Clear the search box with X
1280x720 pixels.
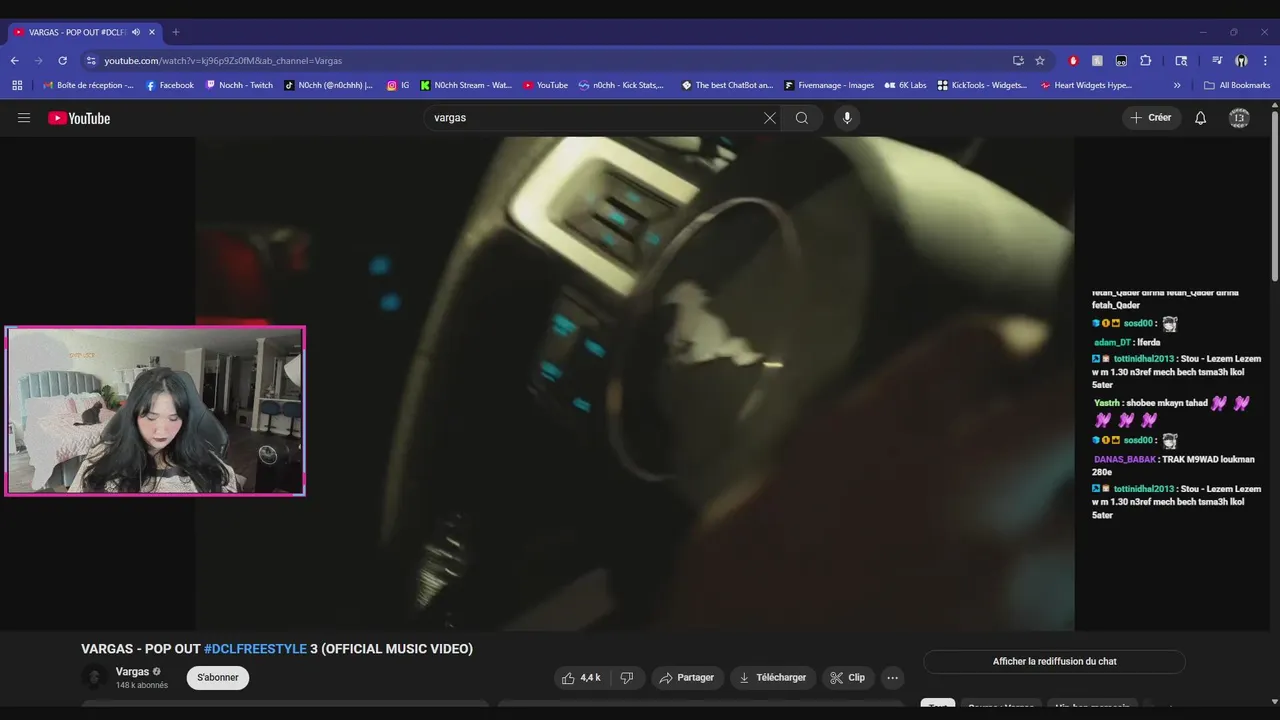click(x=770, y=118)
